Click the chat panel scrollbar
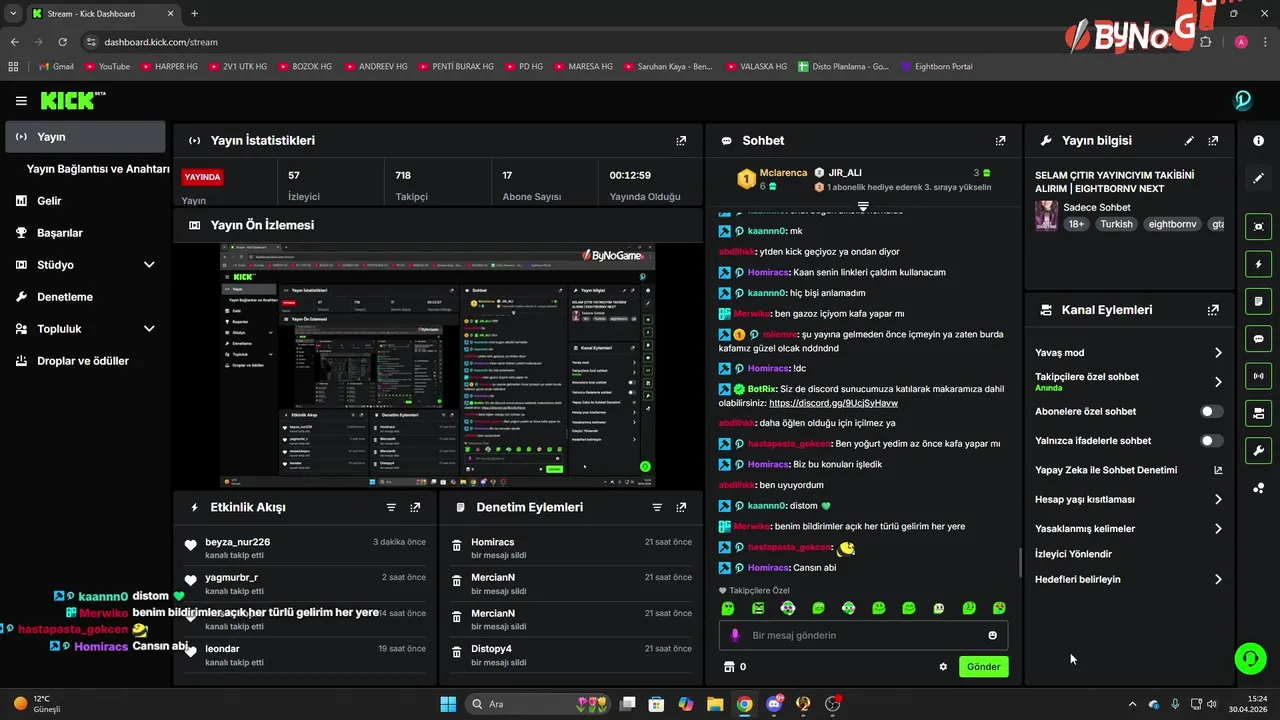Image resolution: width=1280 pixels, height=720 pixels. point(1020,561)
